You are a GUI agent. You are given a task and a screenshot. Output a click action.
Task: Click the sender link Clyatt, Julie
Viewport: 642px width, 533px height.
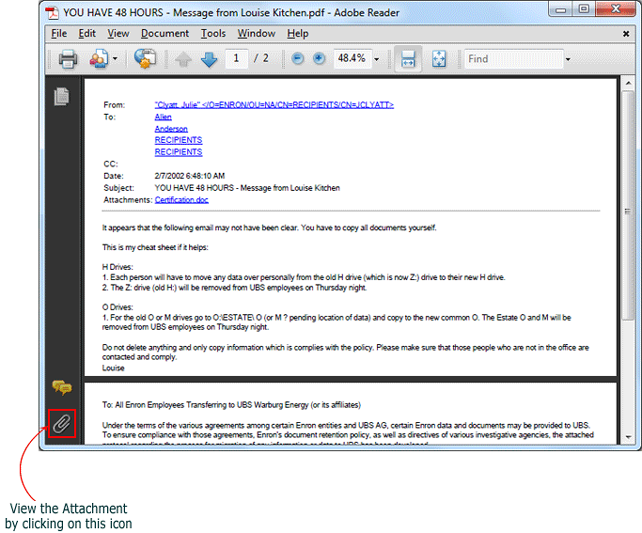[x=274, y=105]
